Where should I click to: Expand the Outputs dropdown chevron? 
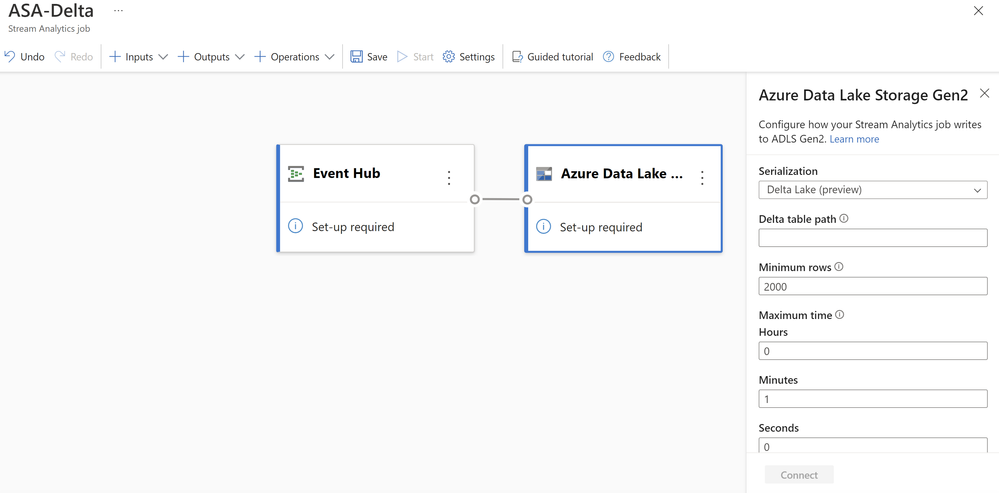[240, 57]
